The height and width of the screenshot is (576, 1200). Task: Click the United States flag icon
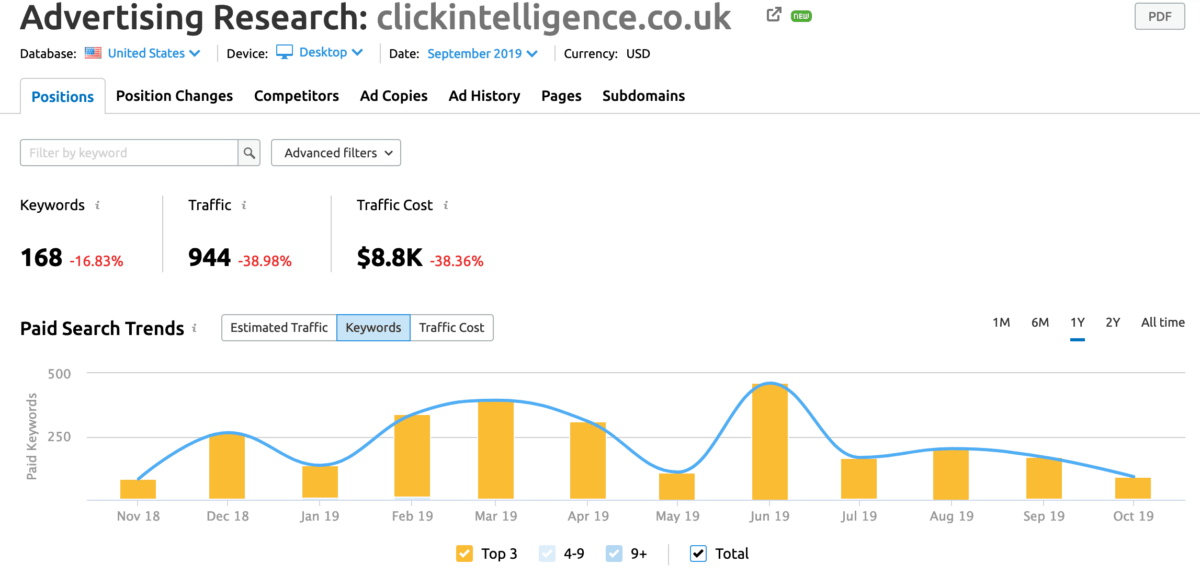point(93,53)
